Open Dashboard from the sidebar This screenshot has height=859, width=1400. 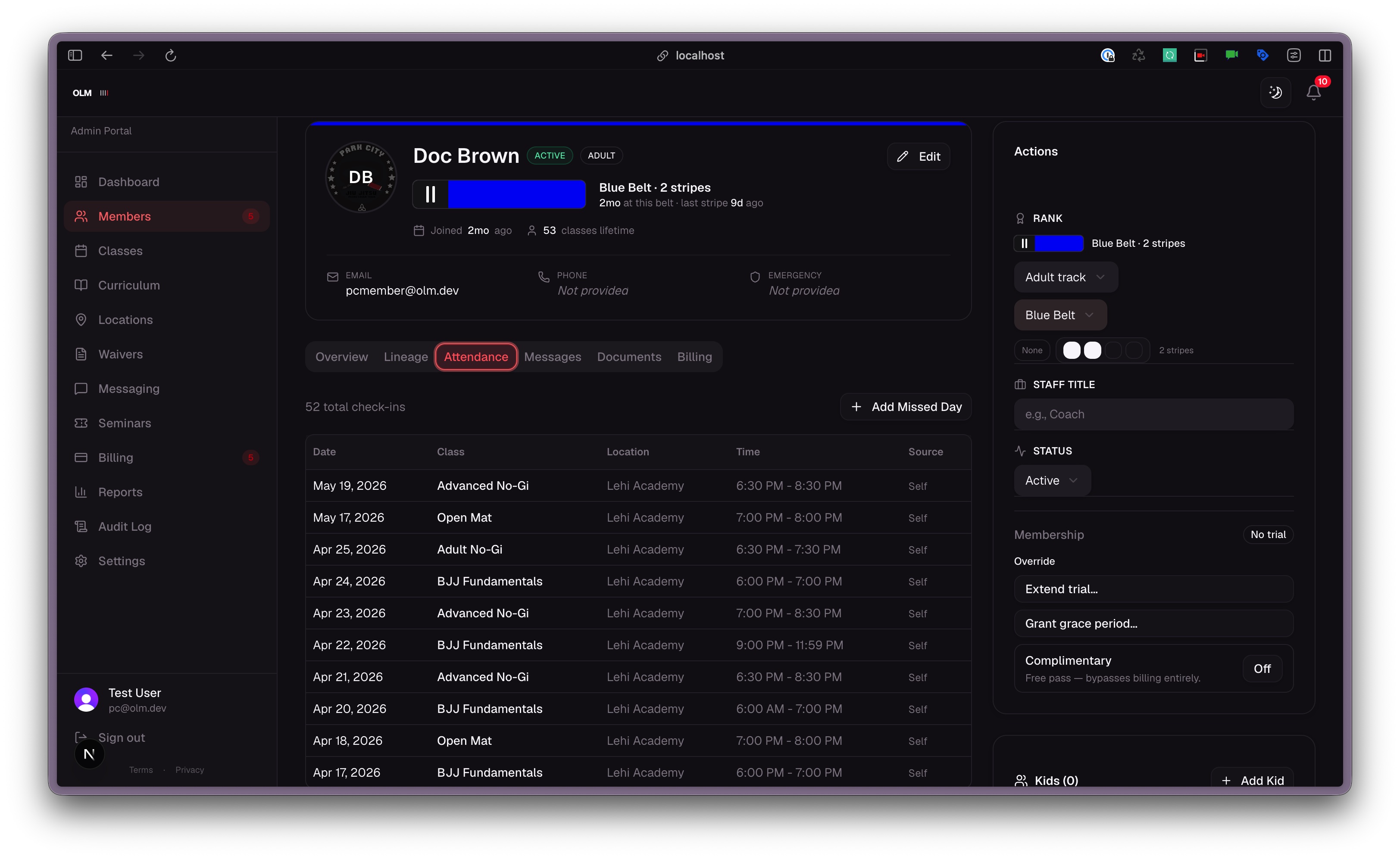click(166, 182)
